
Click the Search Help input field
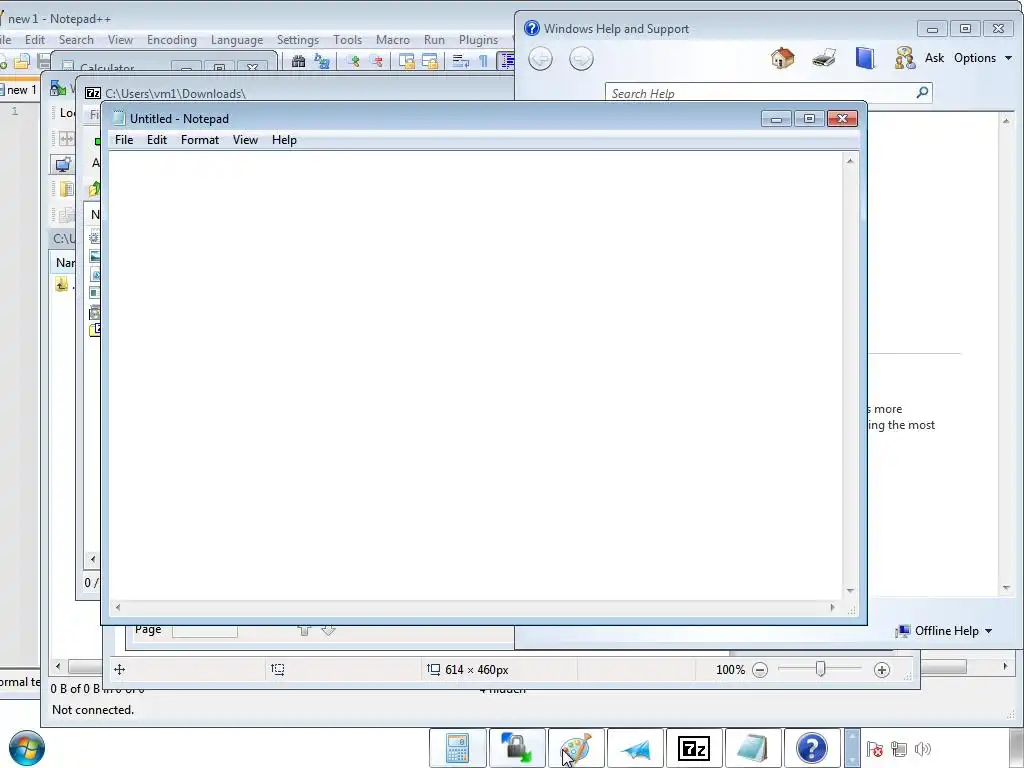click(x=760, y=93)
